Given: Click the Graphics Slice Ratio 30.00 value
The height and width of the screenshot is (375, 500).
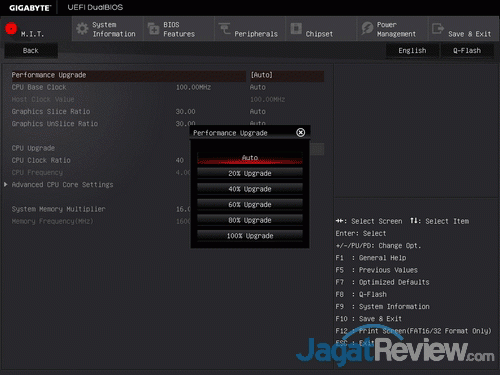Looking at the screenshot, I should (186, 112).
